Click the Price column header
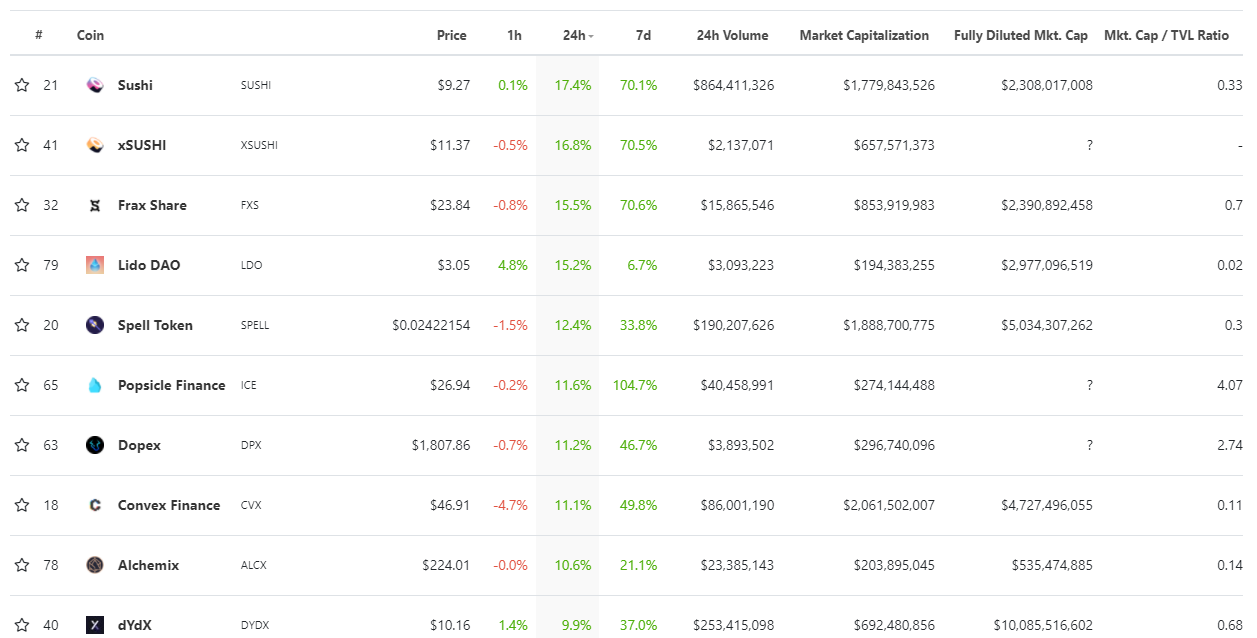1257x638 pixels. pyautogui.click(x=451, y=35)
